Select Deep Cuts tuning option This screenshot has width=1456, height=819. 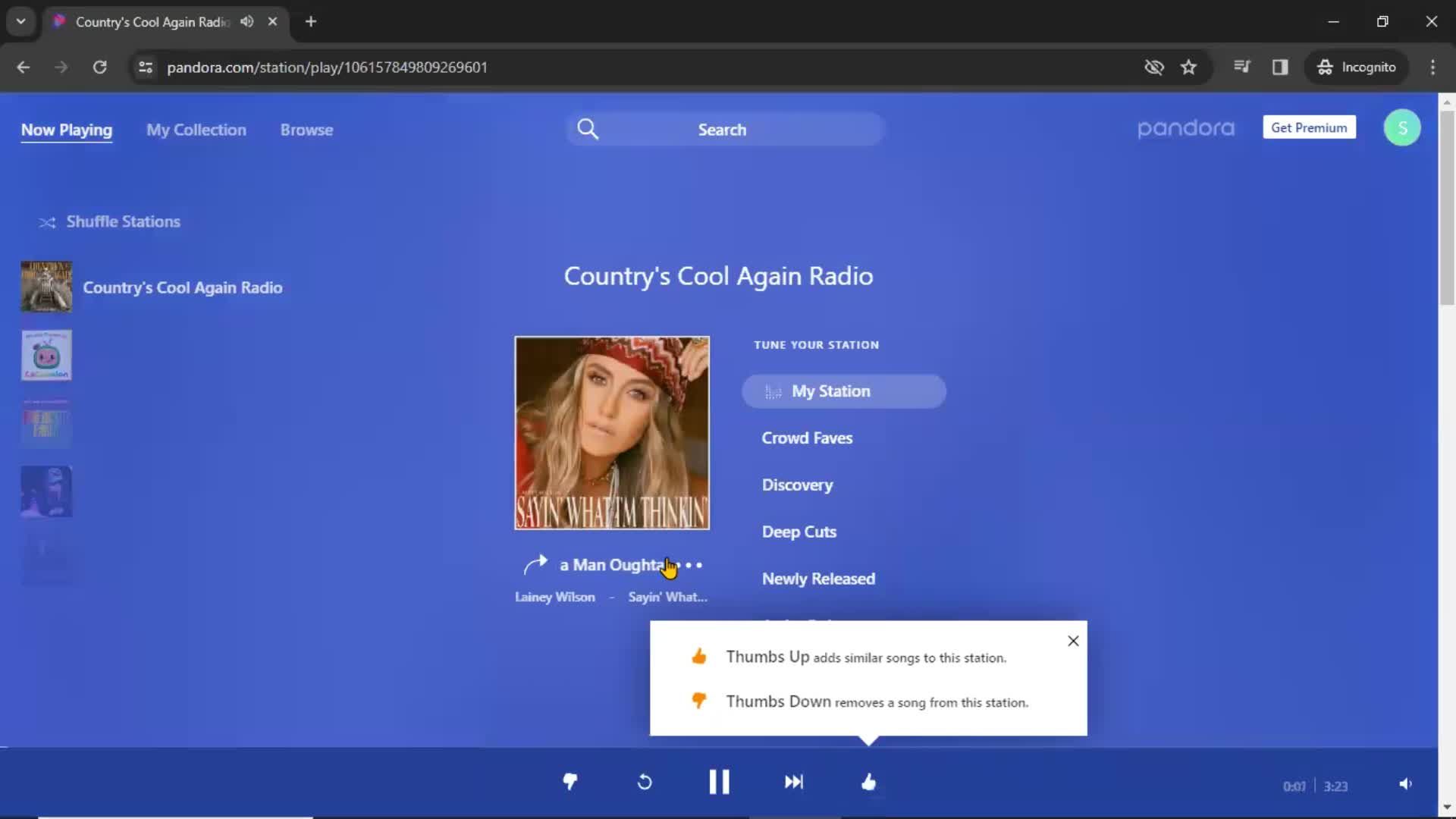click(800, 532)
